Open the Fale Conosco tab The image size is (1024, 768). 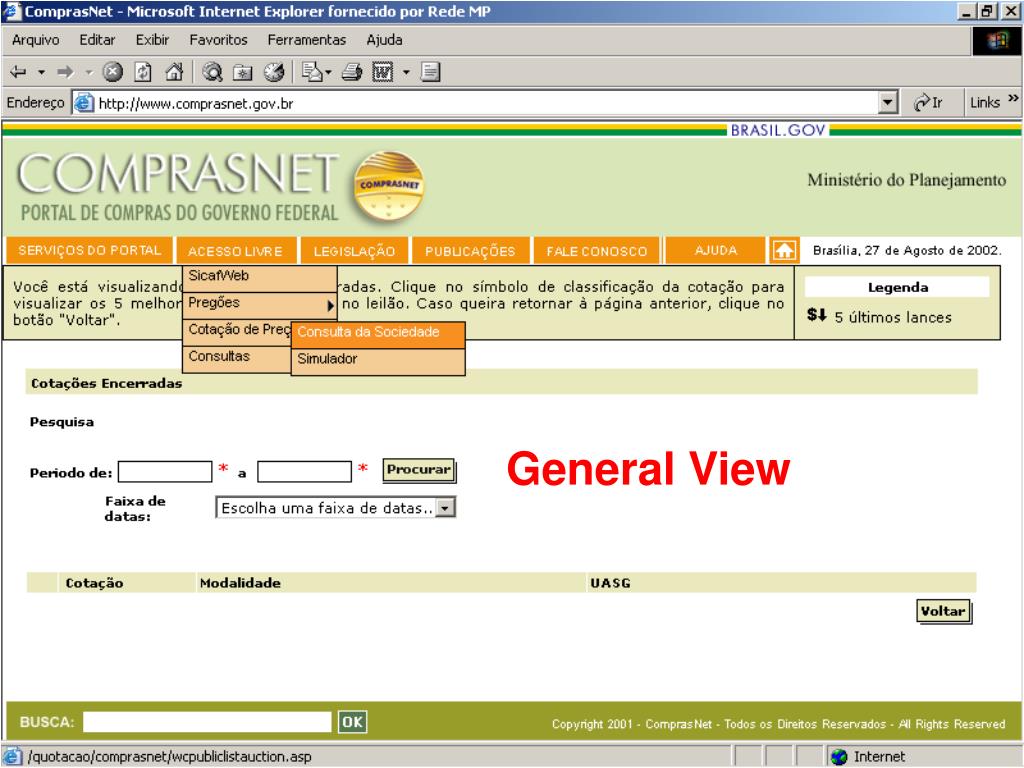597,251
